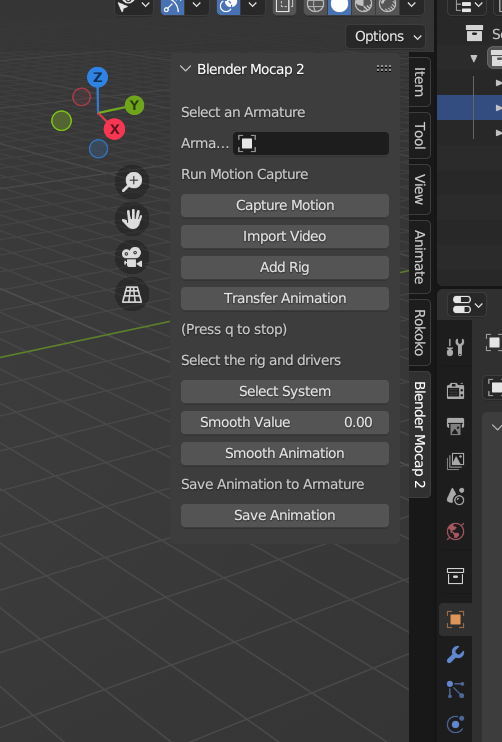The image size is (502, 742).
Task: Toggle the camera view icon
Action: [132, 257]
